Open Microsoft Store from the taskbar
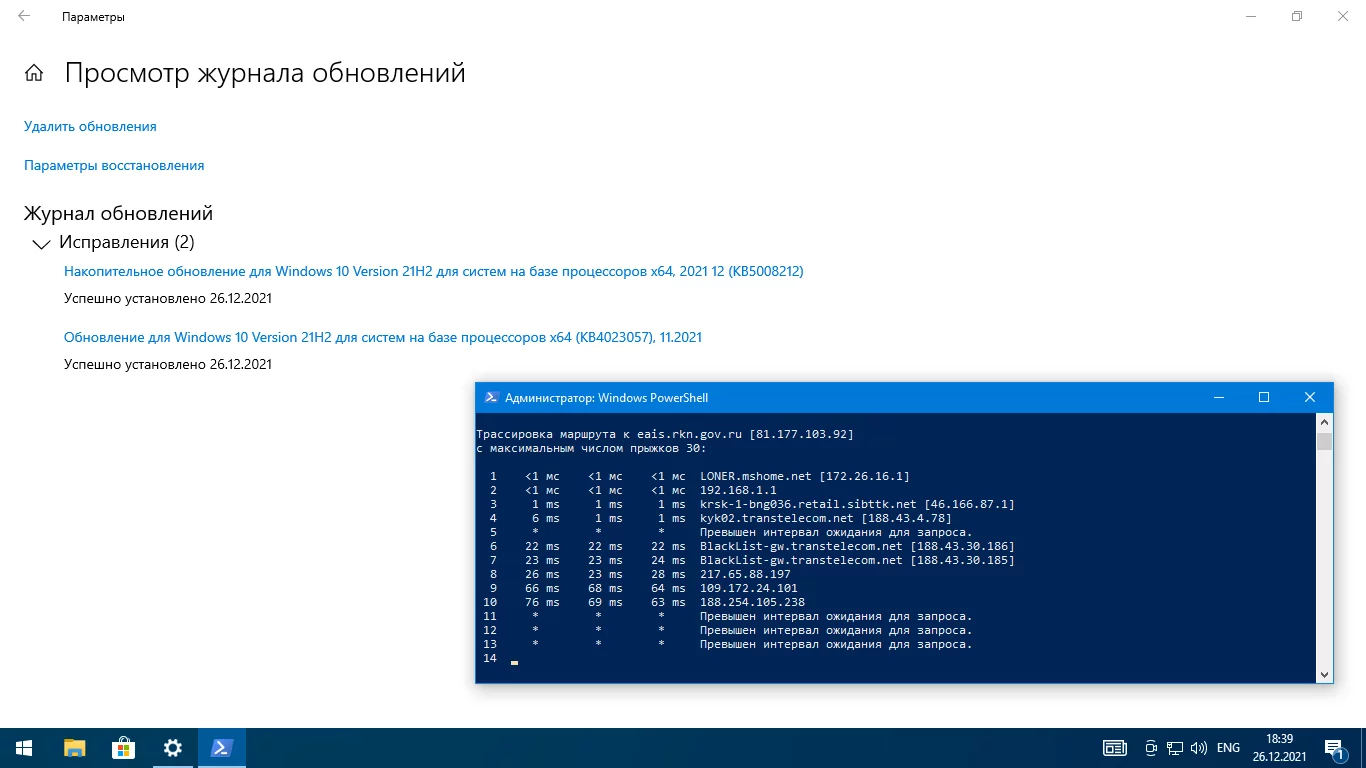Screen dimensions: 1366x768 point(123,748)
